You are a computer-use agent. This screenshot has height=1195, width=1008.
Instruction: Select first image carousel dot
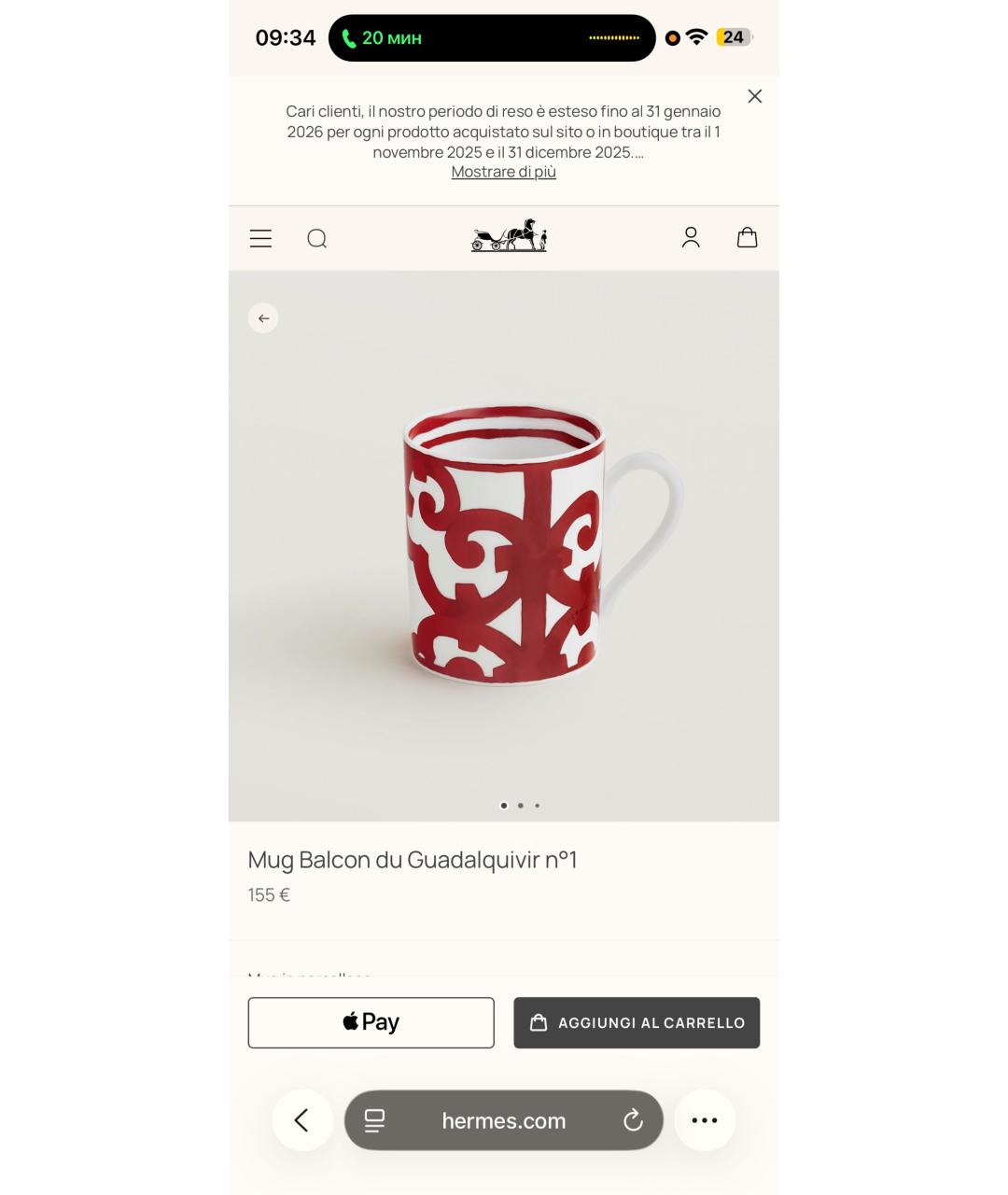click(x=504, y=805)
